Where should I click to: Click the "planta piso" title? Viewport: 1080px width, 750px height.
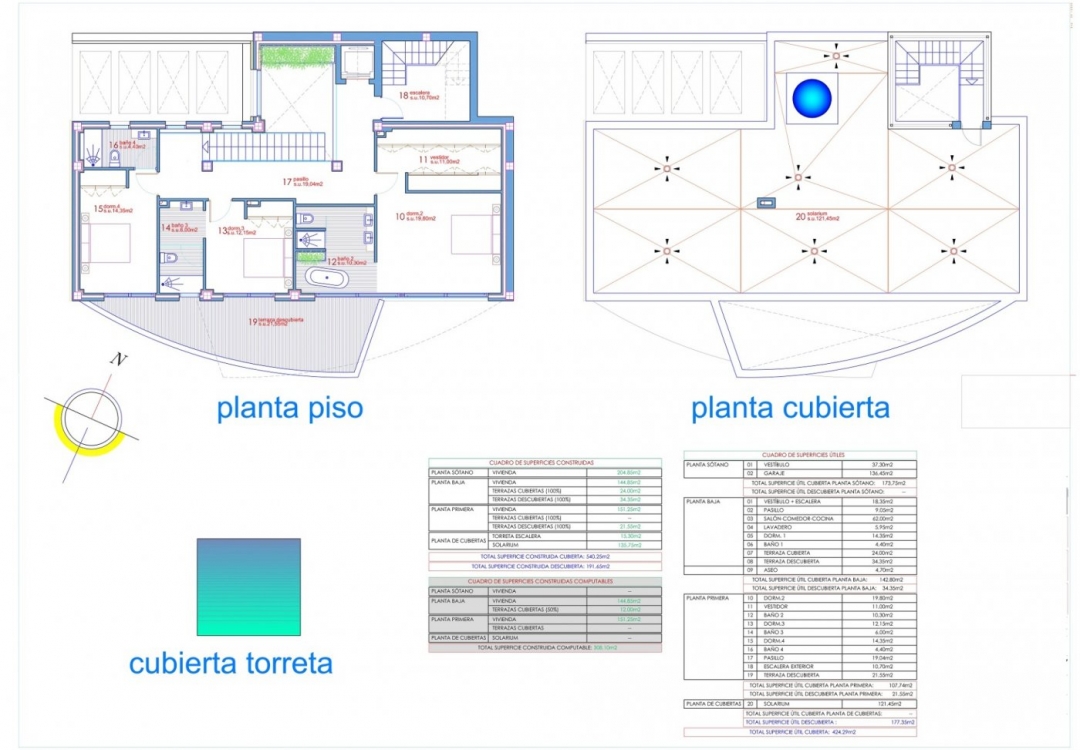click(290, 408)
